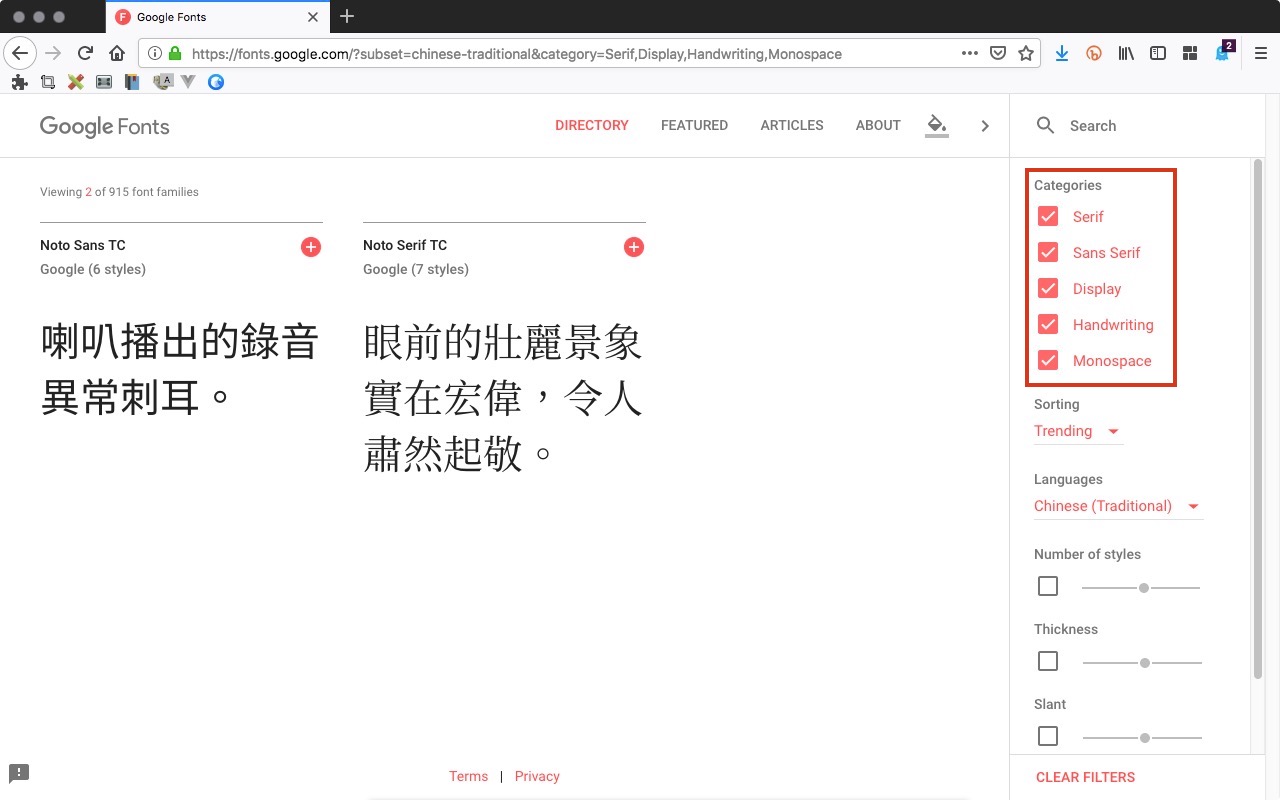Open the blue Downloads arrow icon

click(x=1062, y=54)
